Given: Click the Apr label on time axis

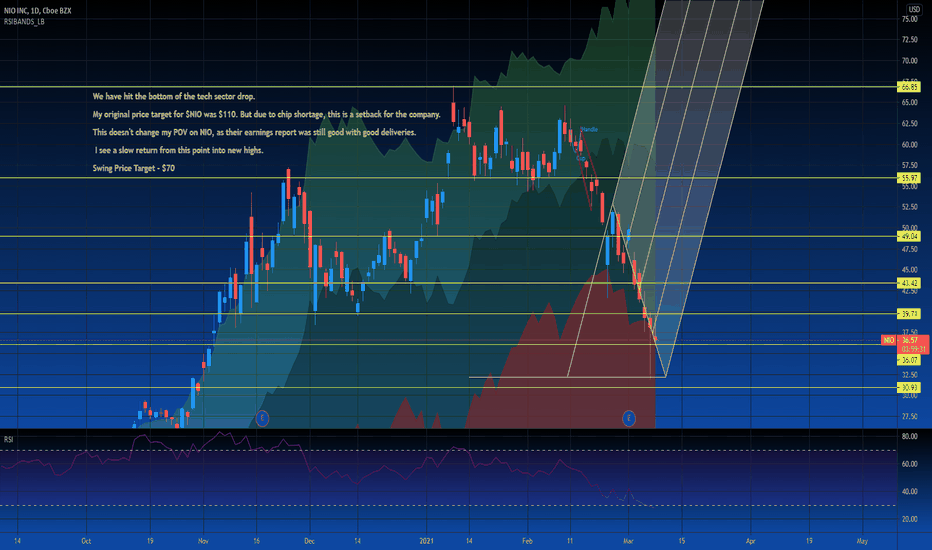Looking at the screenshot, I should click(x=751, y=541).
